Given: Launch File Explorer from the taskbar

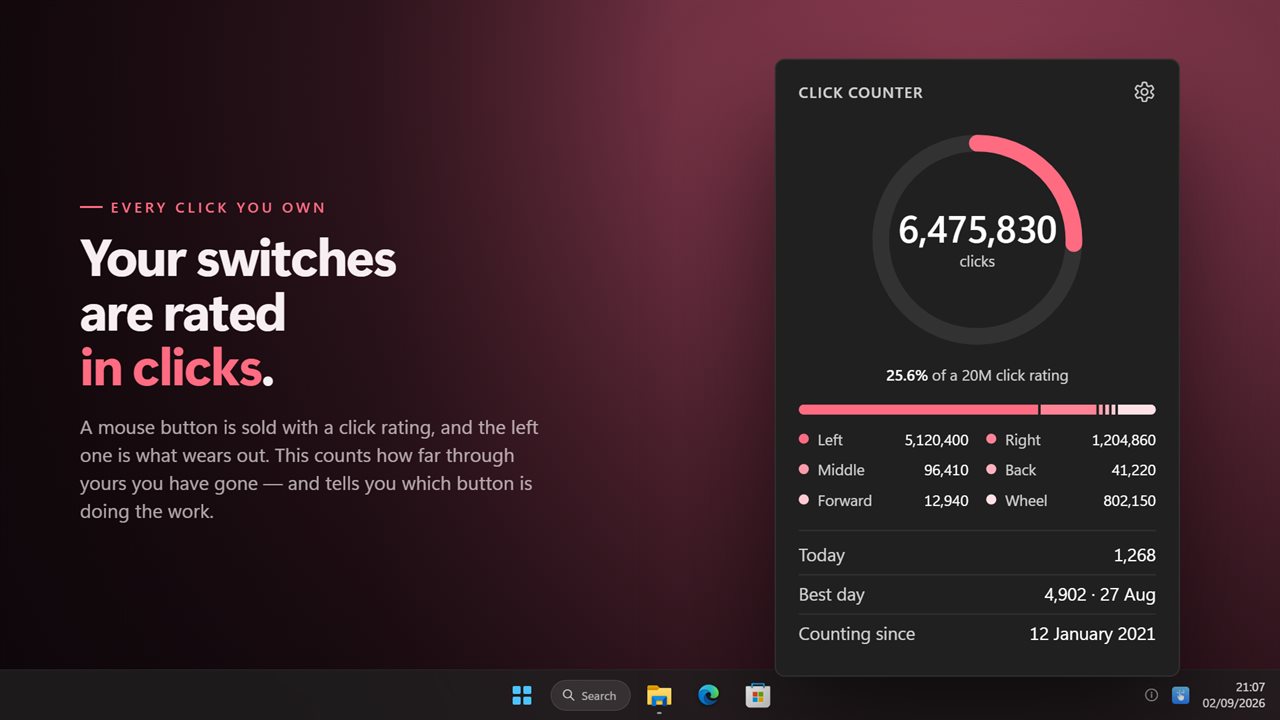Looking at the screenshot, I should point(659,695).
